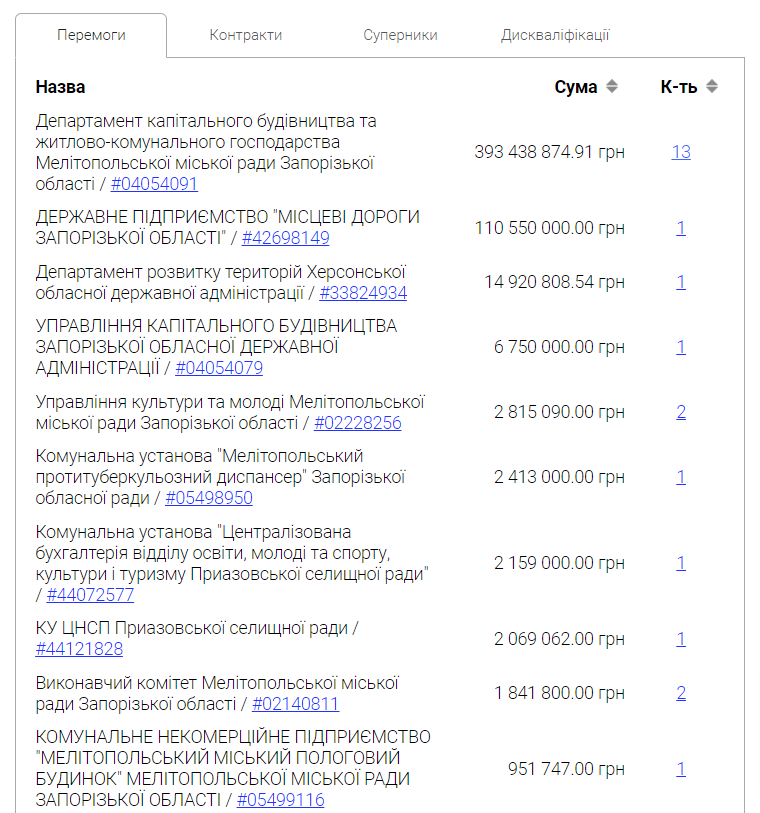Open the count link 13 for Департамент капітального будівництва
This screenshot has width=760, height=813.
click(x=681, y=152)
